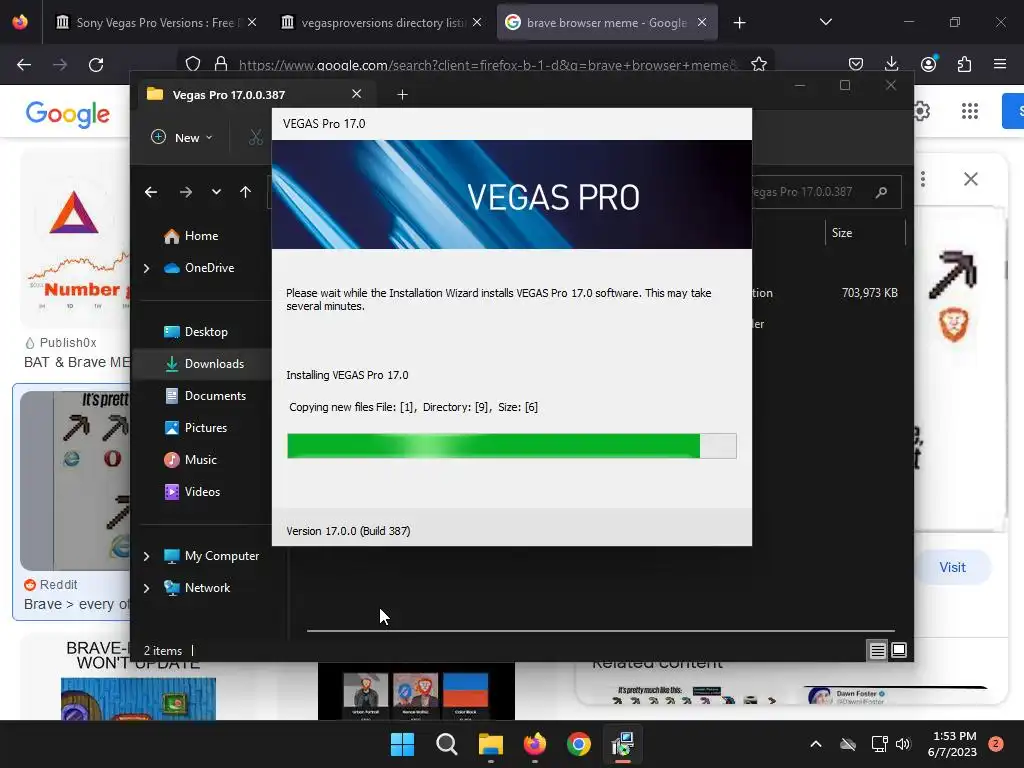Click the VEGAS Pro installation progress bar
The width and height of the screenshot is (1024, 768).
pos(512,446)
